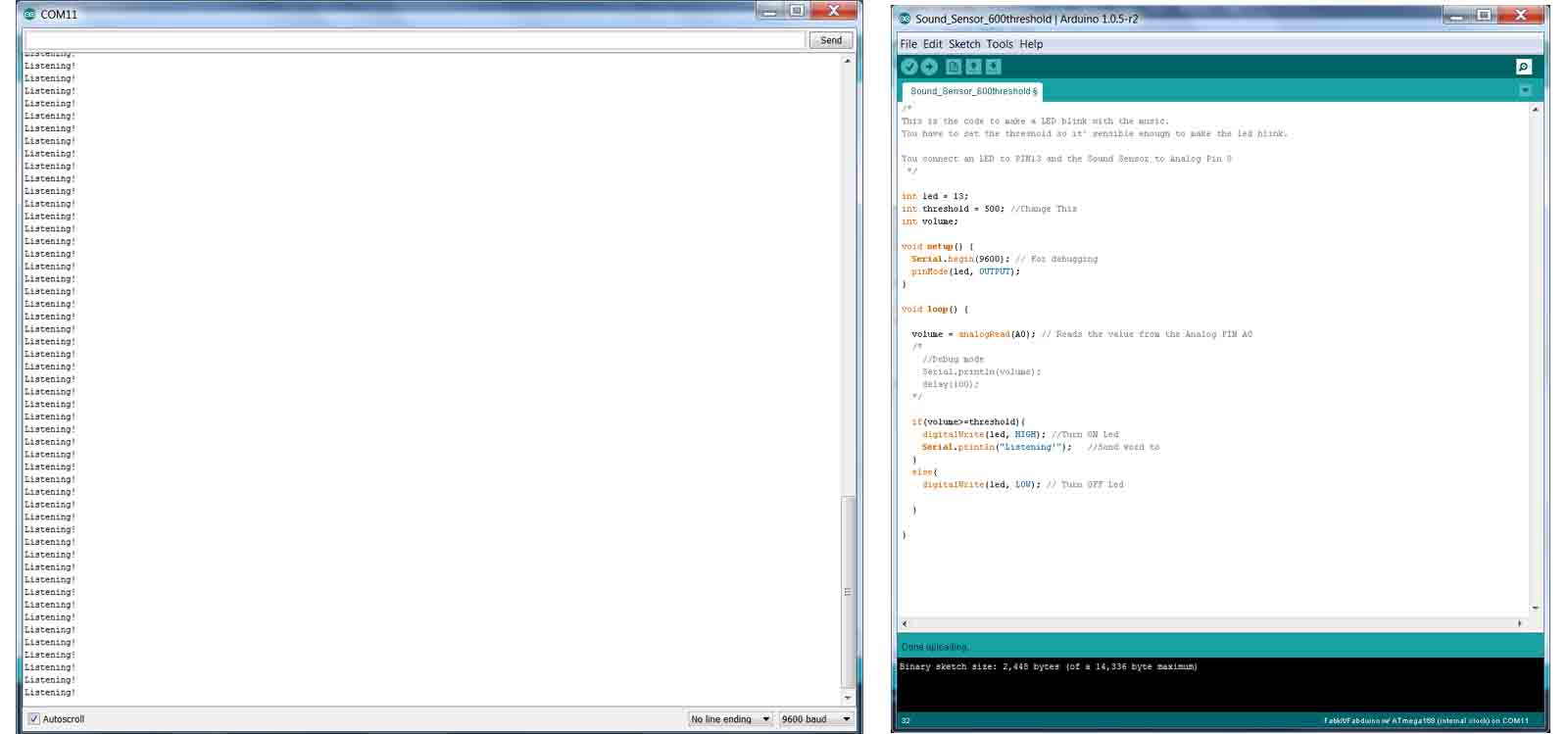Screen dimensions: 1568x734
Task: Click the '//Change This' comment
Action: click(x=1044, y=209)
